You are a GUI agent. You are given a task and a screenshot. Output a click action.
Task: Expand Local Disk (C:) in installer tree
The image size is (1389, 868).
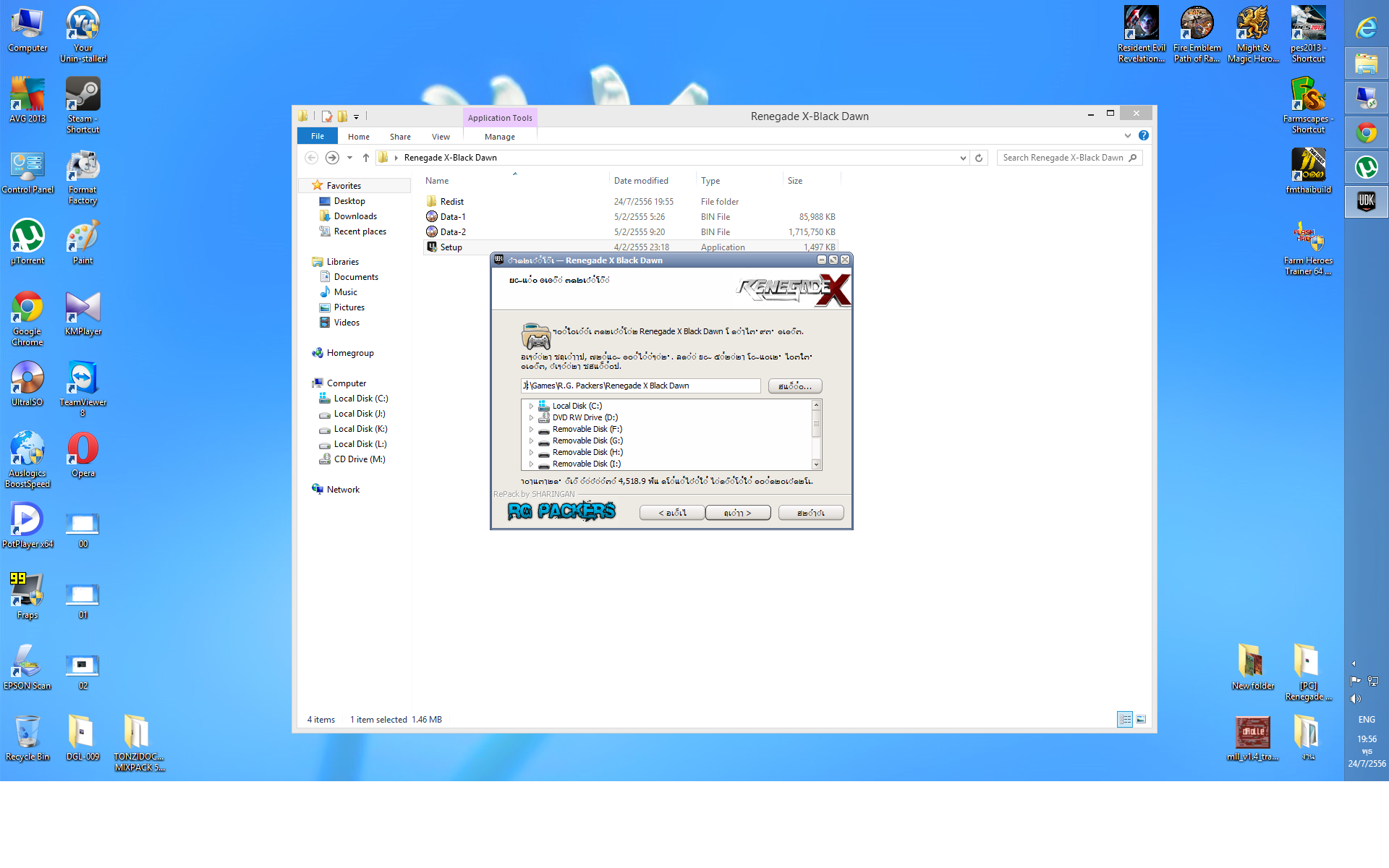pyautogui.click(x=531, y=406)
